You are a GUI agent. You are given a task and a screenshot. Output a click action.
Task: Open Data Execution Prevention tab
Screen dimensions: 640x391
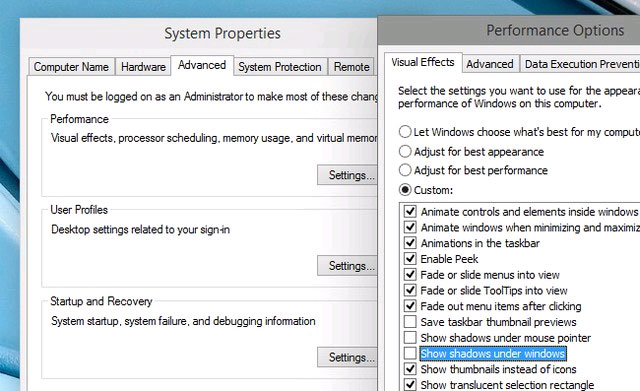[580, 64]
